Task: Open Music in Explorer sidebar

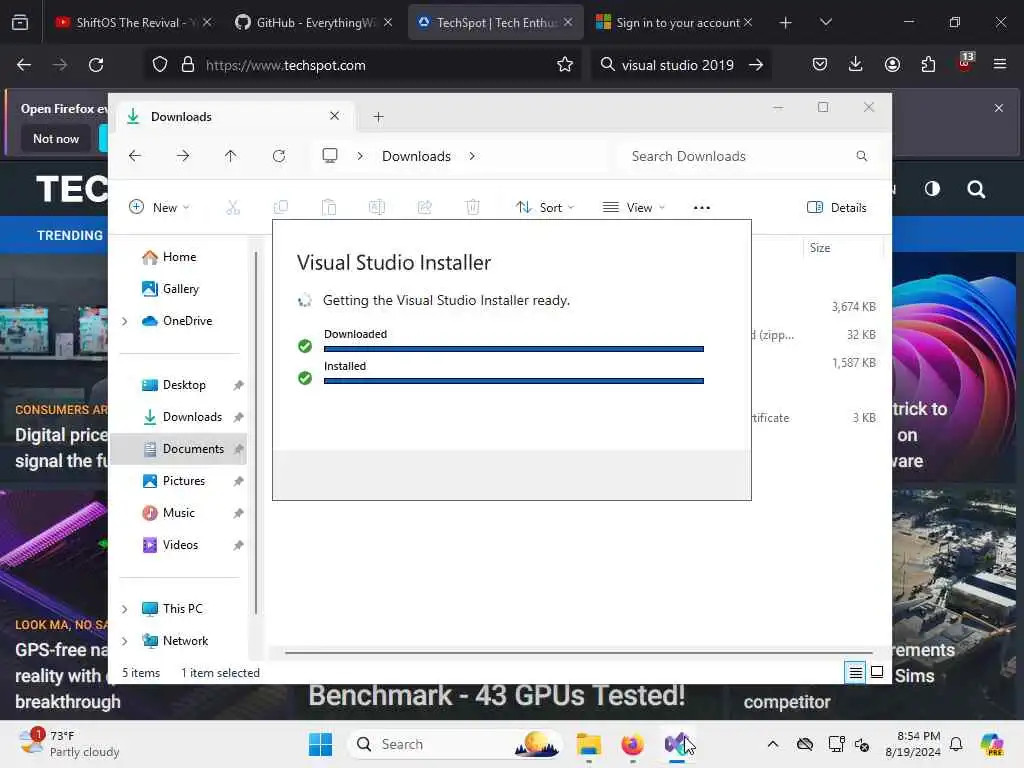Action: click(178, 513)
